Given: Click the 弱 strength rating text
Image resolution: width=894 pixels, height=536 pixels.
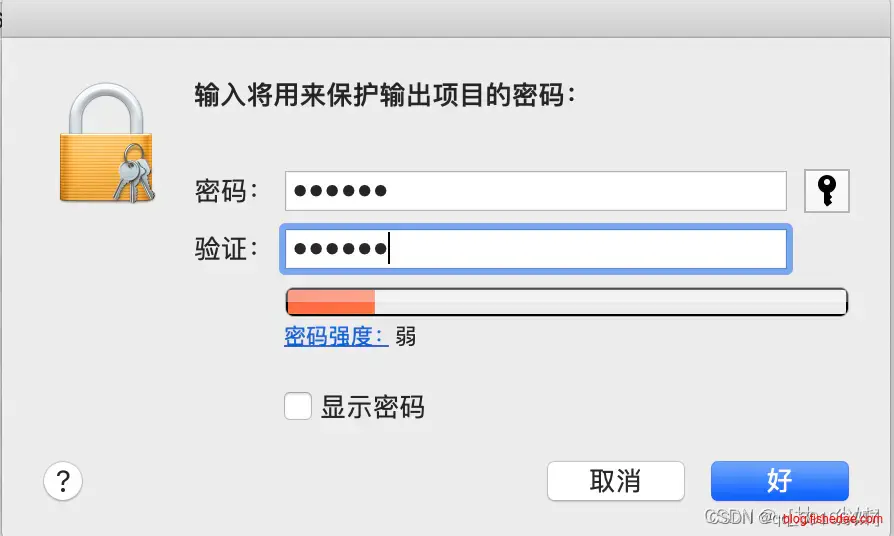Looking at the screenshot, I should 406,336.
